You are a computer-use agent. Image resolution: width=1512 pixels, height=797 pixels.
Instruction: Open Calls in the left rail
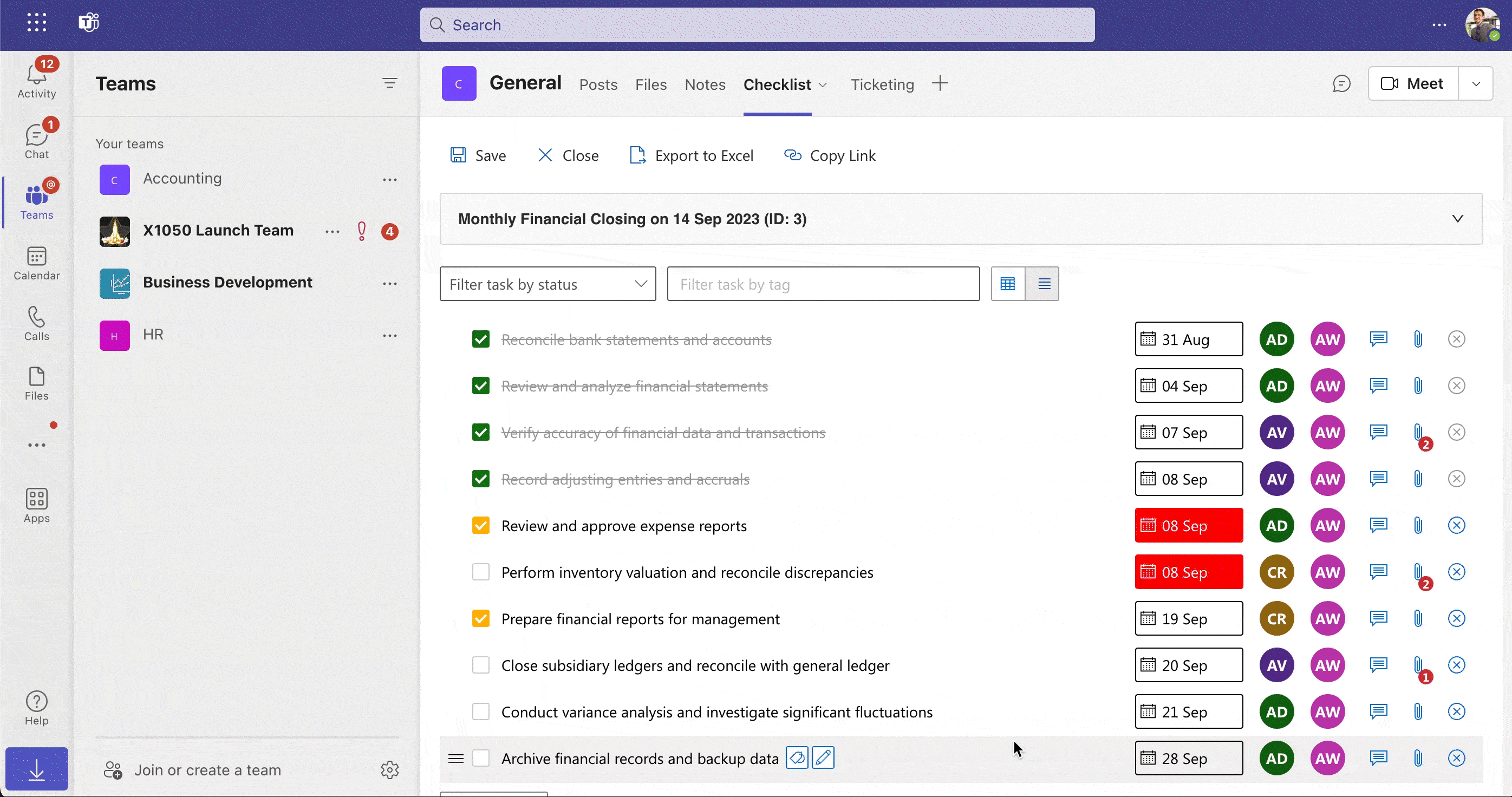[36, 323]
